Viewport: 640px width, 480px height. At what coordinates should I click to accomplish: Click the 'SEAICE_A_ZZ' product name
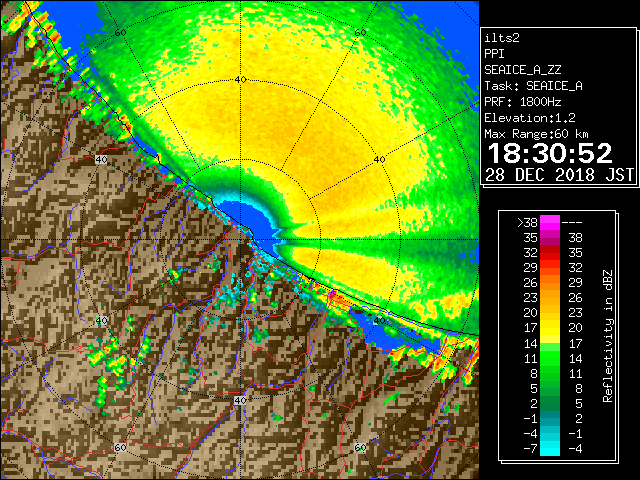coord(523,70)
